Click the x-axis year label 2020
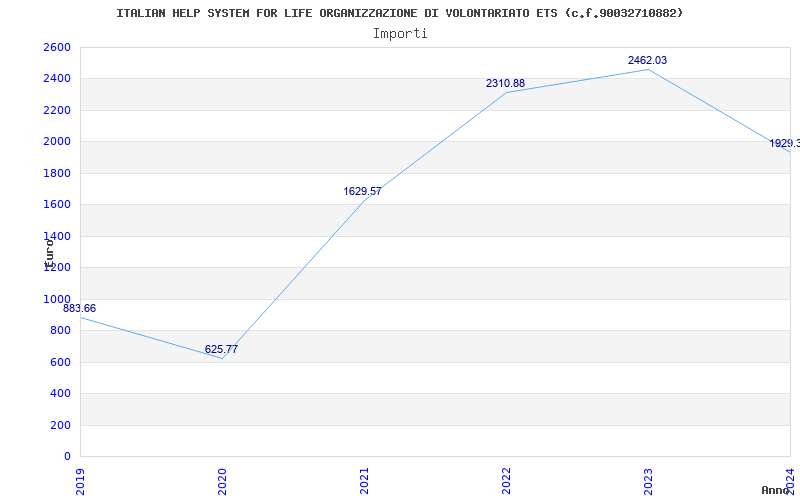800x500 pixels. tap(222, 481)
